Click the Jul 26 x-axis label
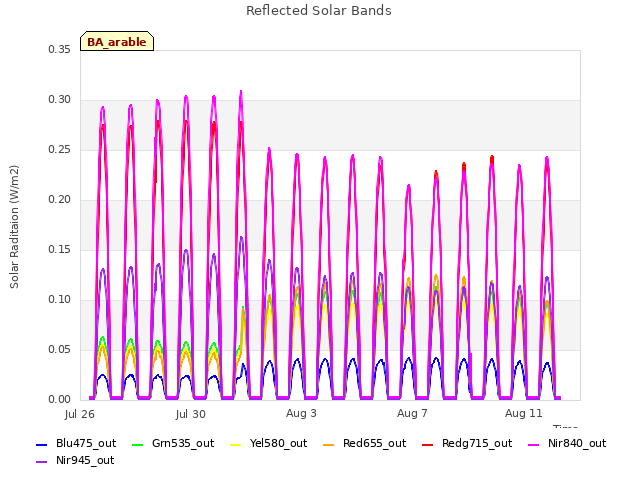The image size is (640, 480). (x=80, y=414)
